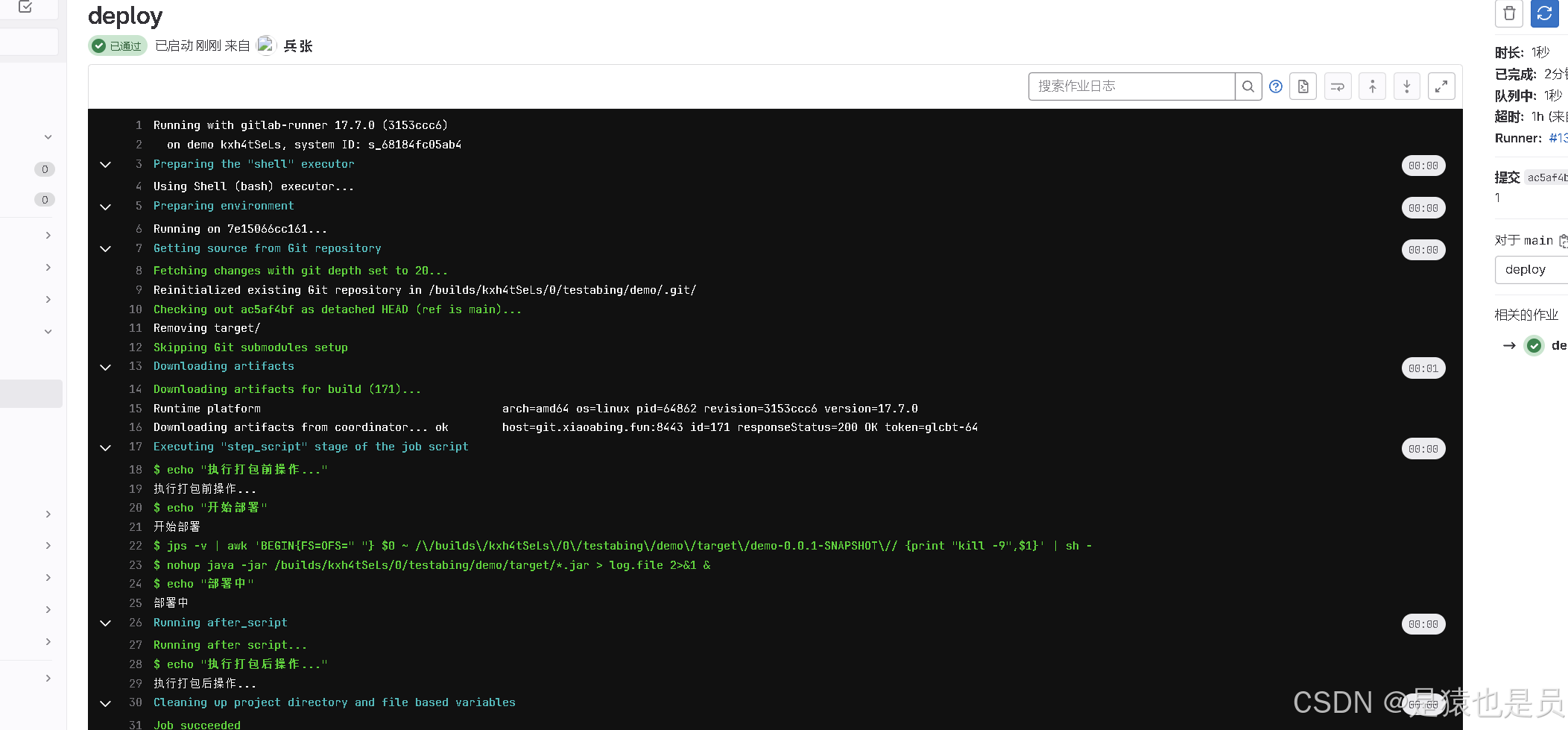Focus the 搜索作业日志 search field
The height and width of the screenshot is (730, 1568).
click(1131, 86)
